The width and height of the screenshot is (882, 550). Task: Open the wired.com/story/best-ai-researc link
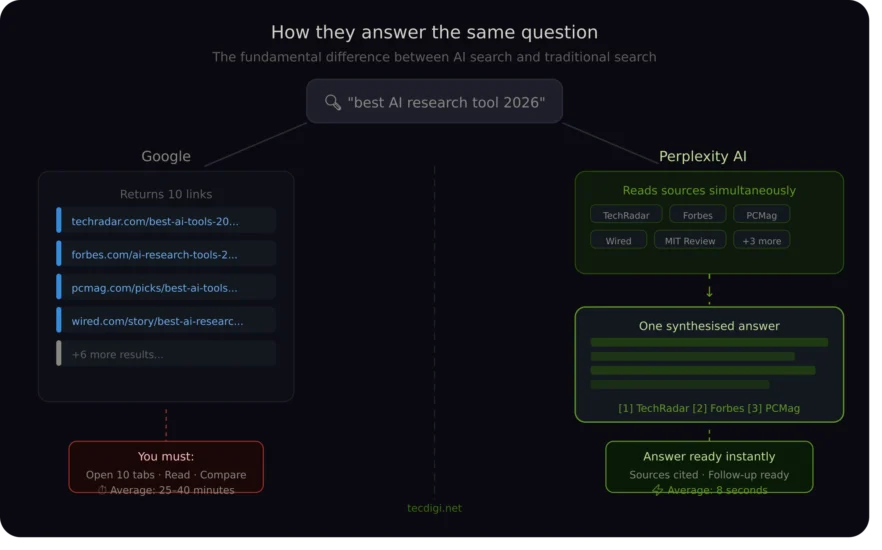166,321
